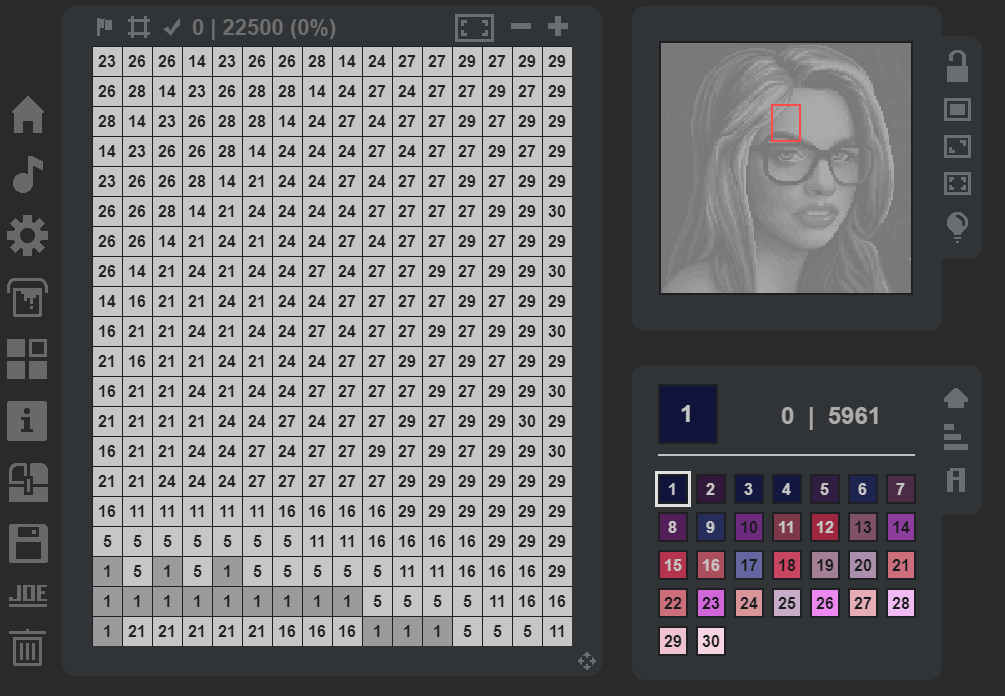
Task: Click the lightbulb hint icon
Action: coord(957,227)
